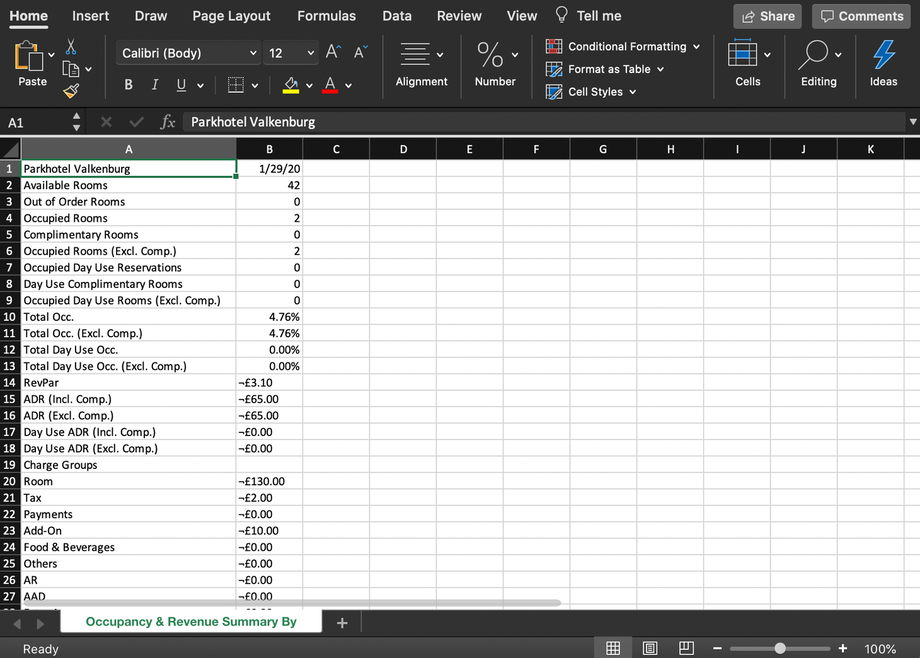Viewport: 920px width, 658px height.
Task: Click the Insert Function fx icon
Action: tap(168, 122)
